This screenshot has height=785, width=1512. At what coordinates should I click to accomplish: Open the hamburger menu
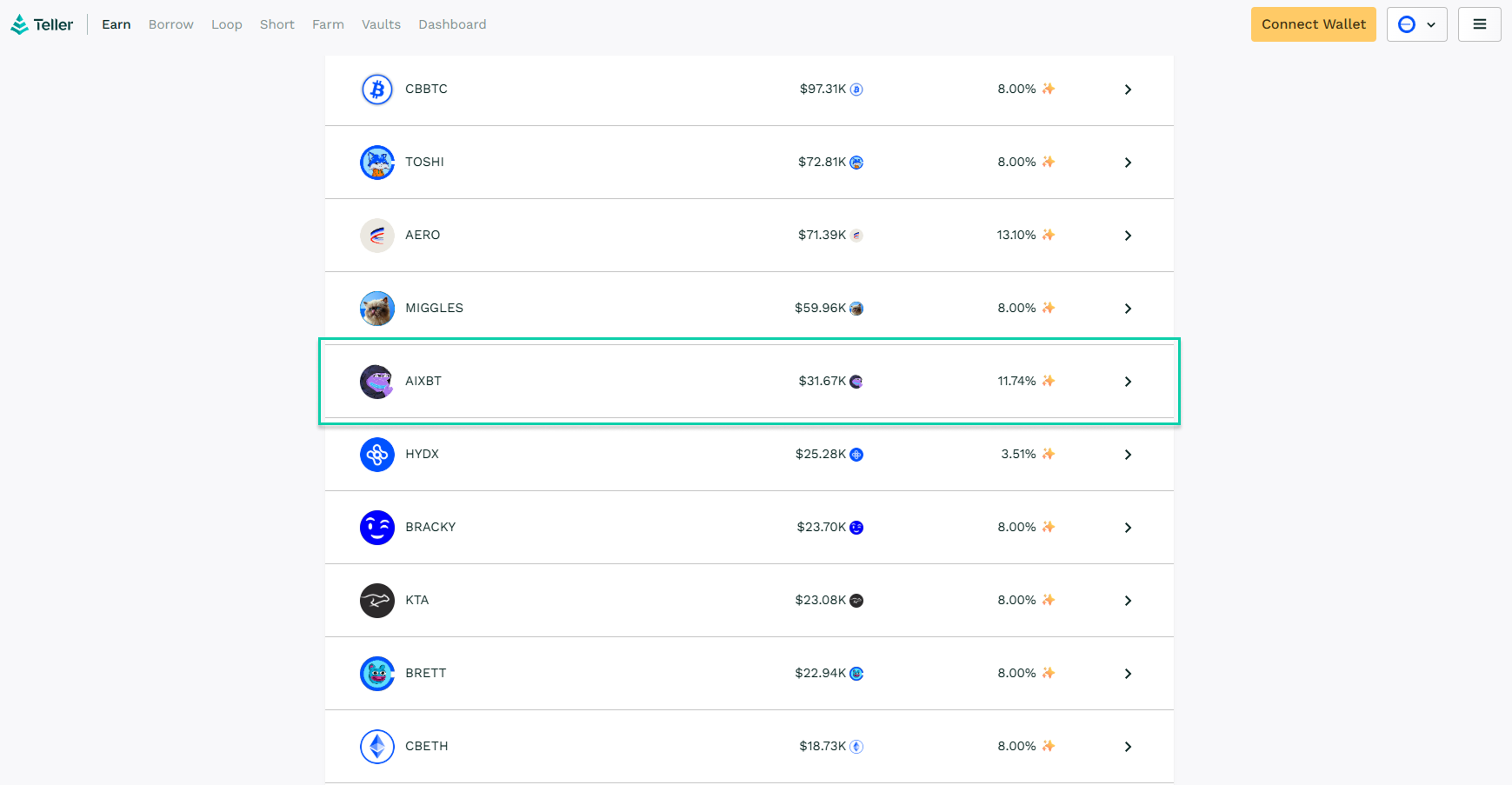(1479, 24)
